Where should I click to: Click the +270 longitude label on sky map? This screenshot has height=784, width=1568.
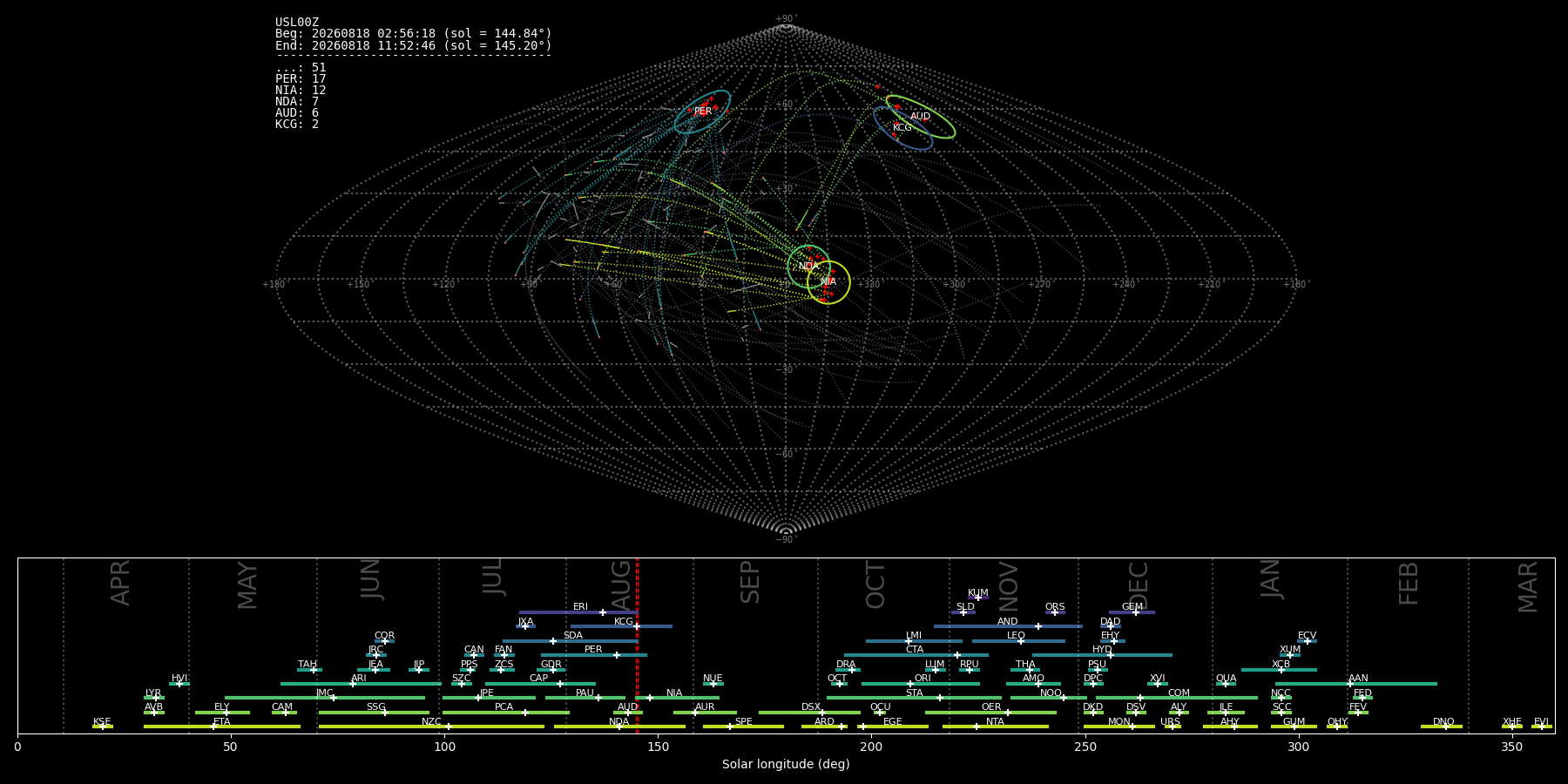pyautogui.click(x=1039, y=285)
